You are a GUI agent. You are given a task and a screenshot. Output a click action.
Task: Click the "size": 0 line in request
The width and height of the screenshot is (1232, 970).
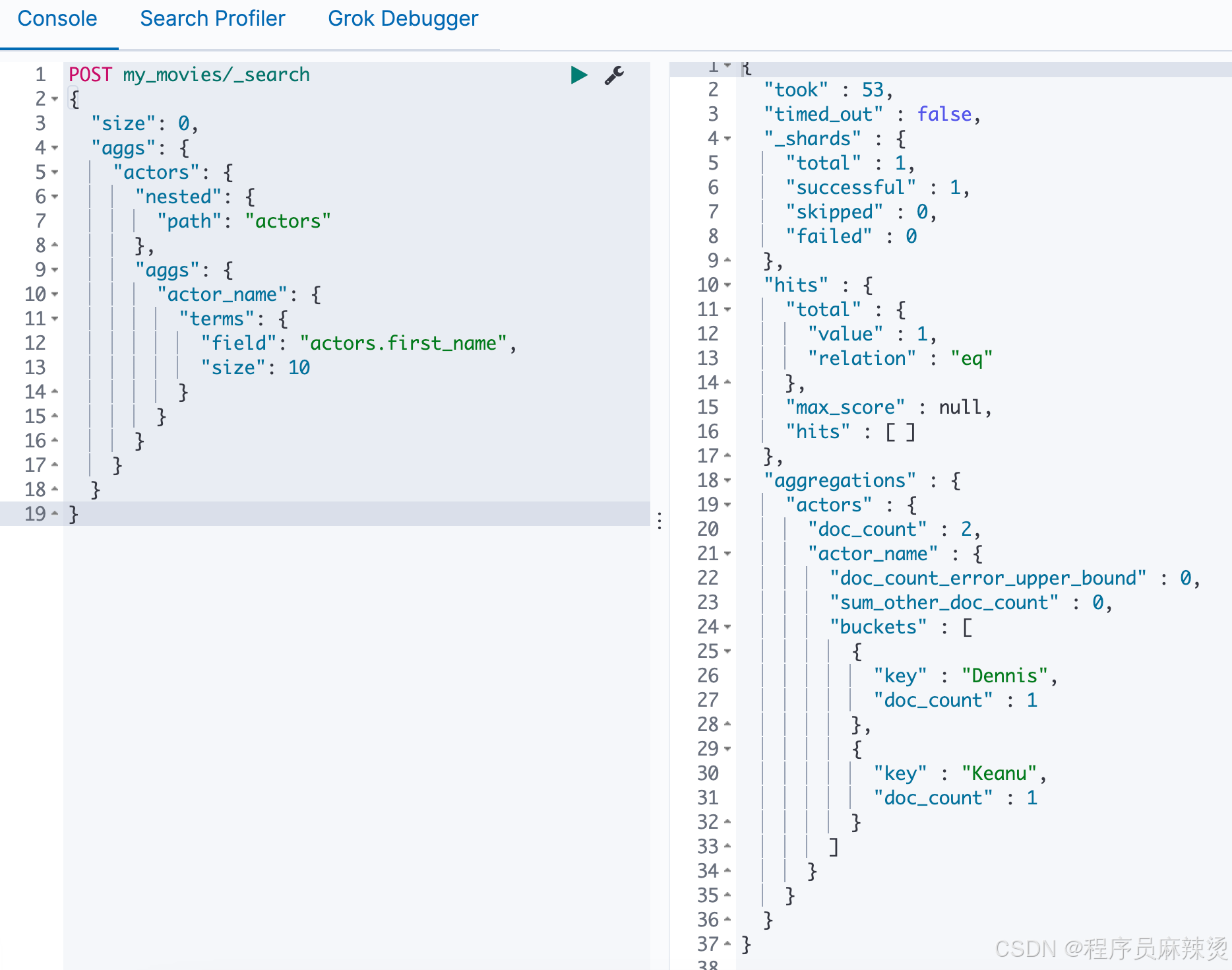(x=144, y=123)
